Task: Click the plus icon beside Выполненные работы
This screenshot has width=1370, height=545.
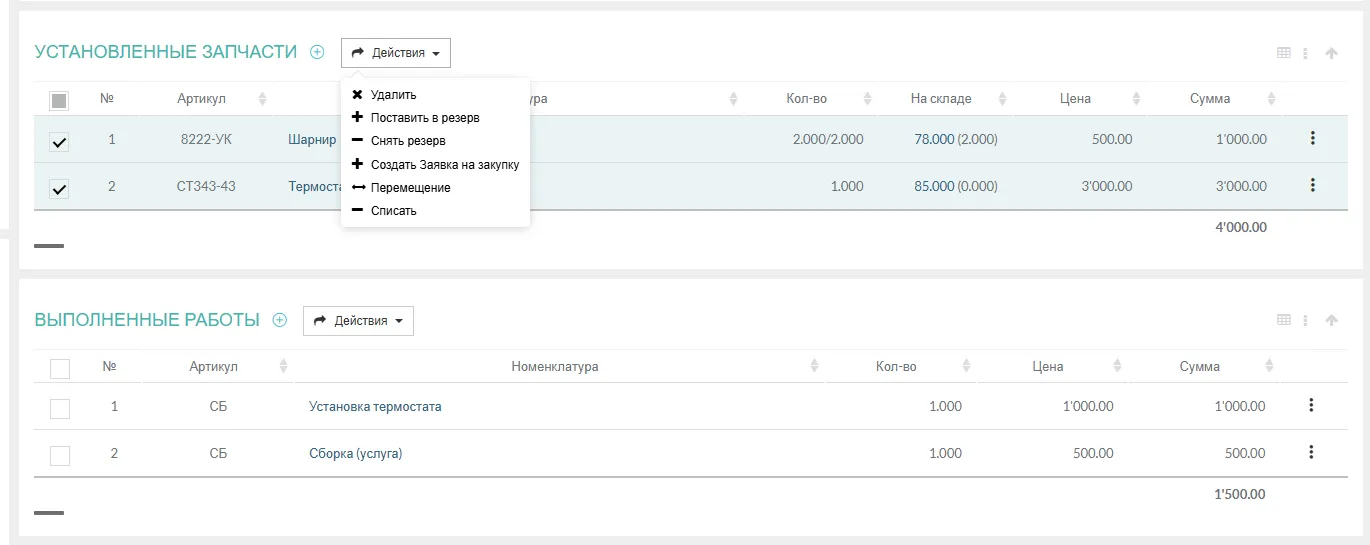Action: (x=280, y=320)
